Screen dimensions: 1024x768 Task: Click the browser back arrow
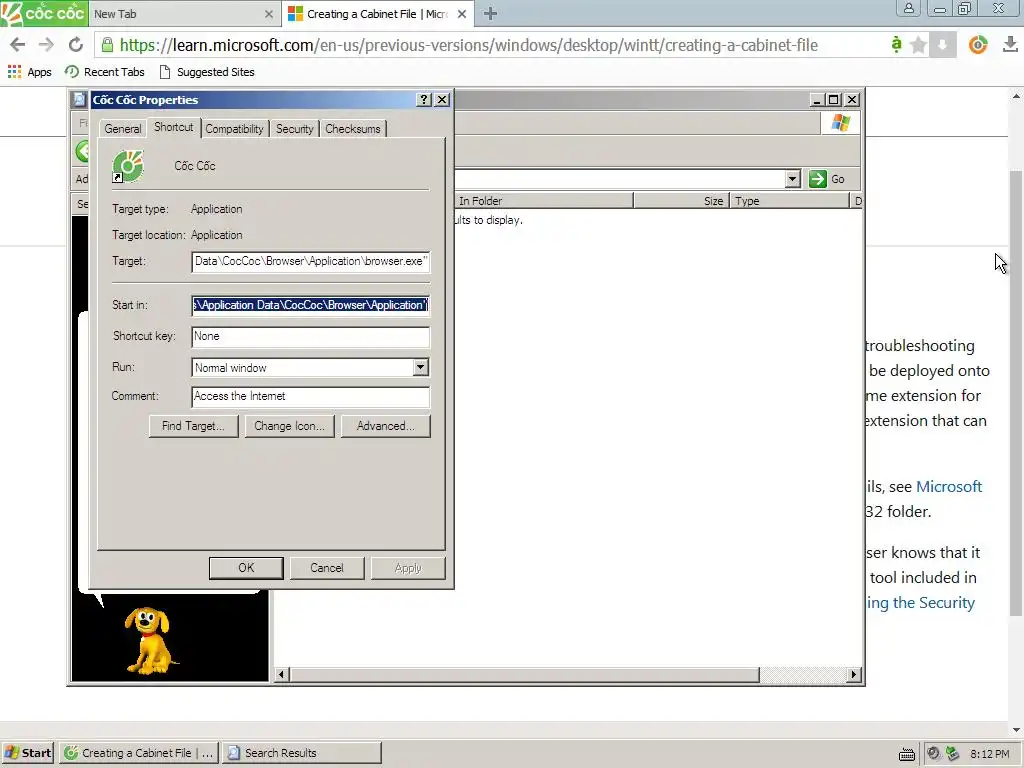pyautogui.click(x=18, y=44)
